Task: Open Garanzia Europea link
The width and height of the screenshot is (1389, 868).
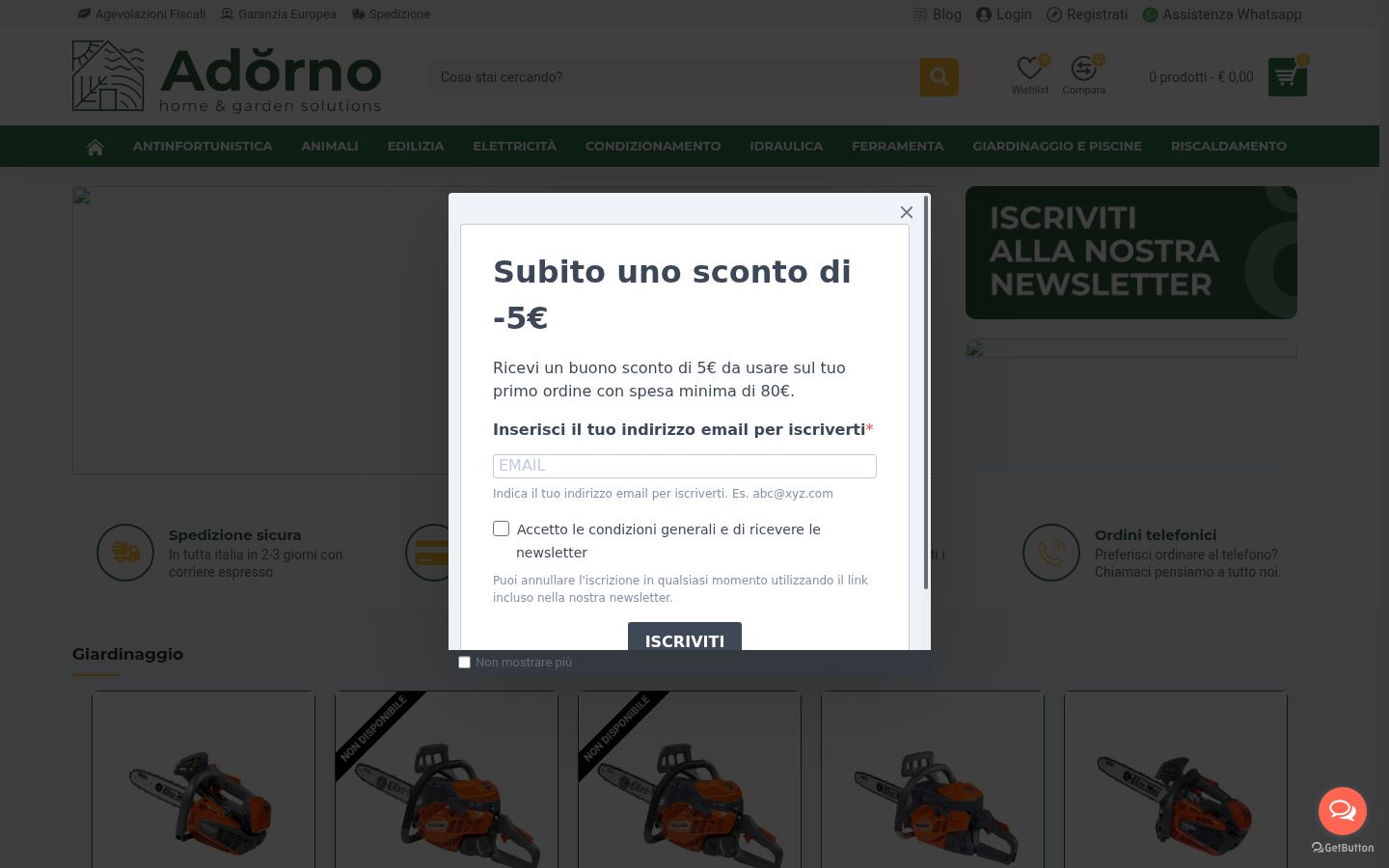Action: [x=279, y=14]
